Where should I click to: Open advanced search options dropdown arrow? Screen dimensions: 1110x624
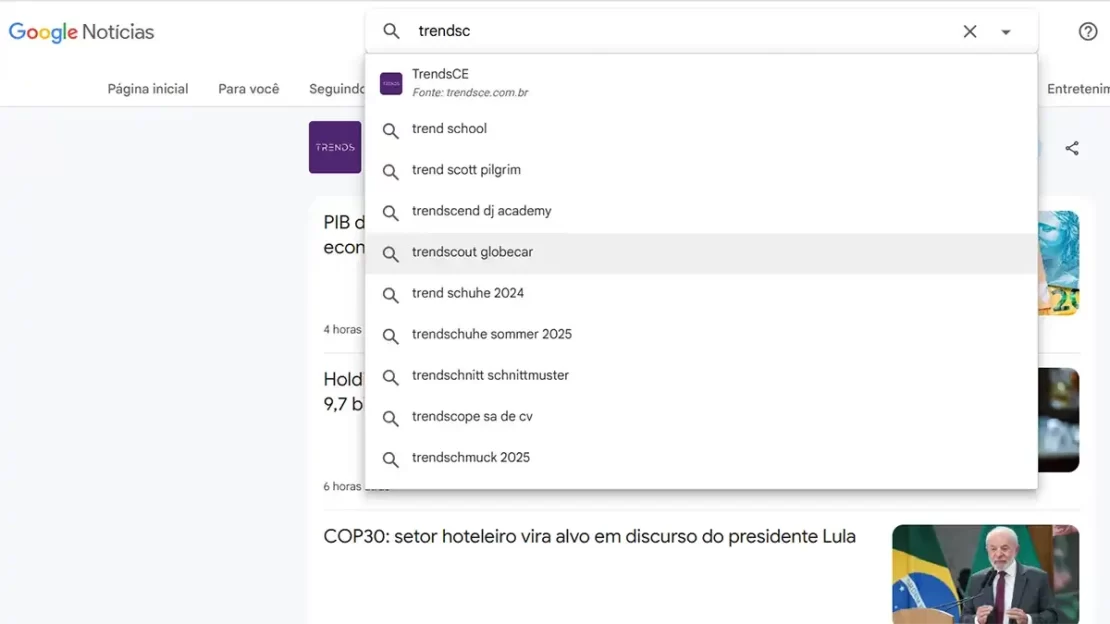(x=1006, y=32)
